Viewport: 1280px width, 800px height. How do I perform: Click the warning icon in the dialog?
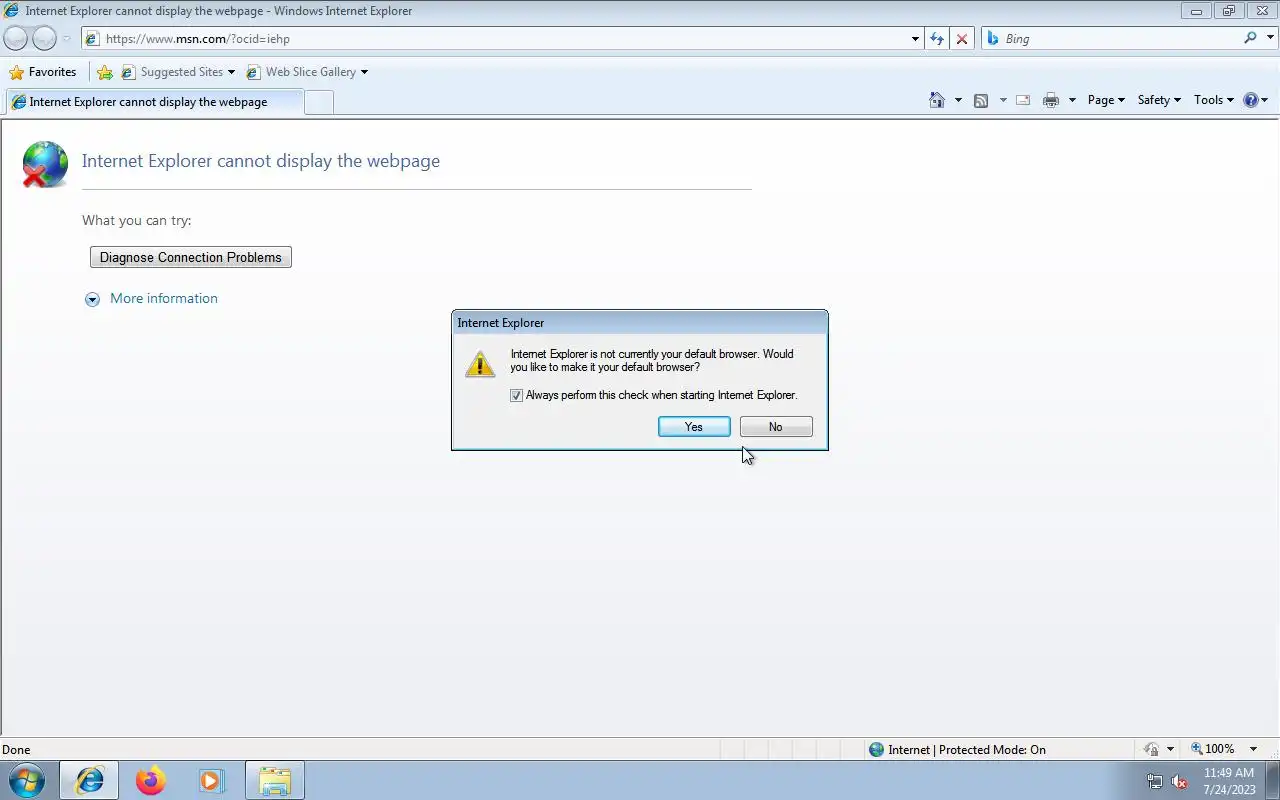480,364
